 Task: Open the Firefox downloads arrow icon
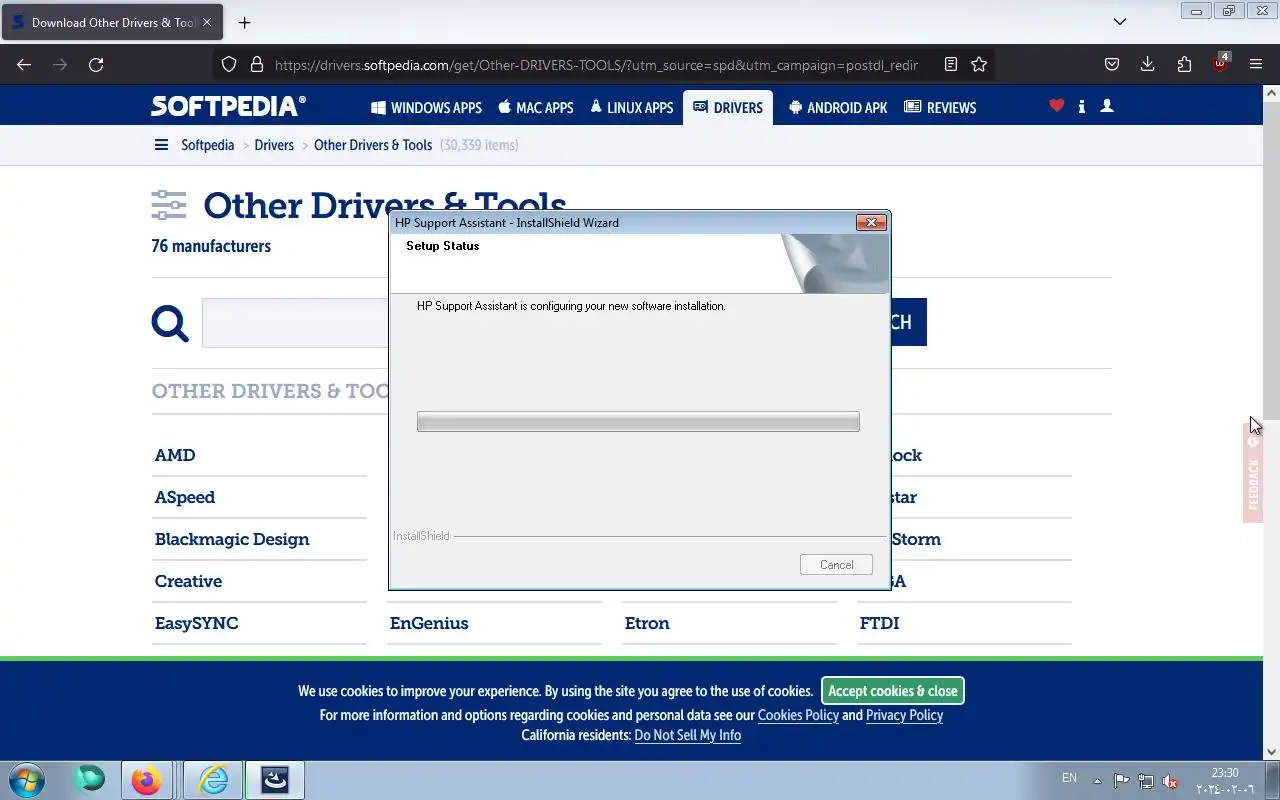(x=1147, y=64)
